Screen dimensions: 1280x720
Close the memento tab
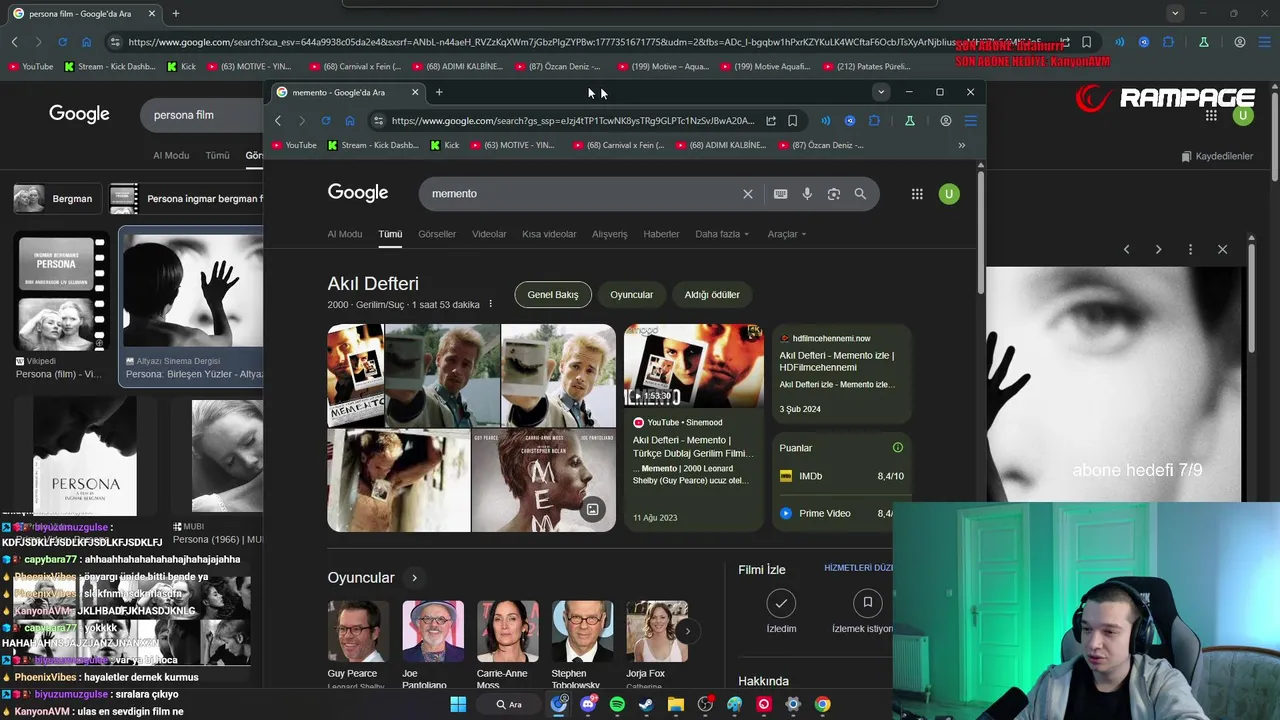click(415, 92)
